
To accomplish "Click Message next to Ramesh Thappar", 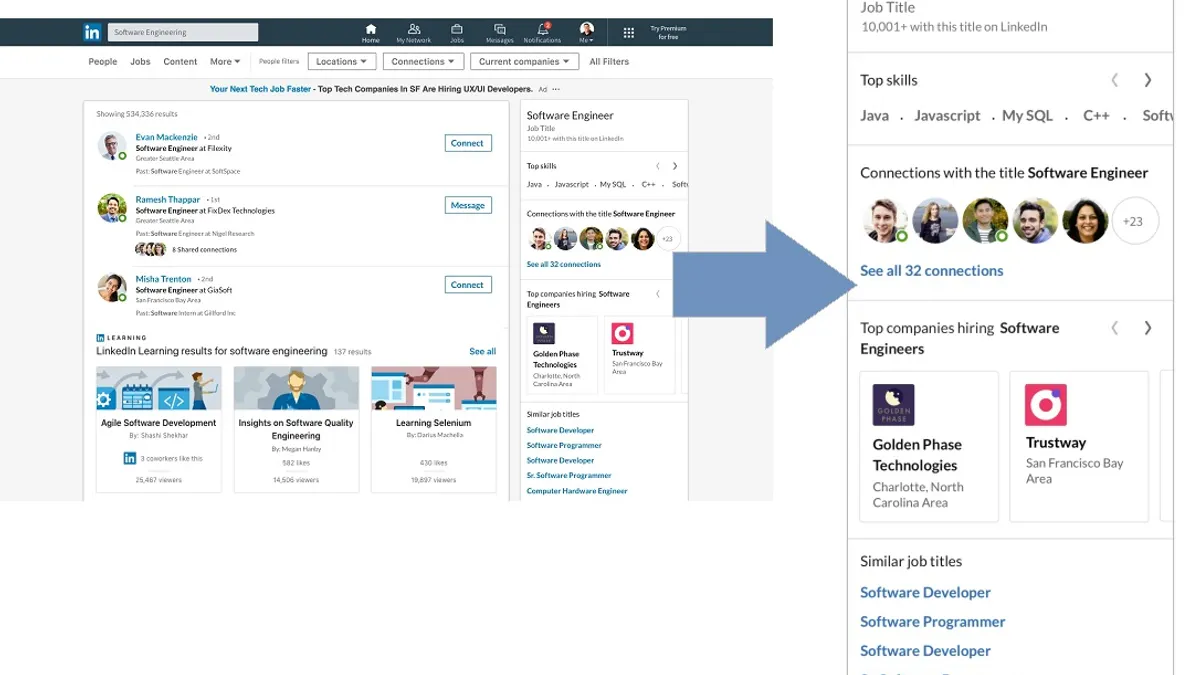I will 468,205.
